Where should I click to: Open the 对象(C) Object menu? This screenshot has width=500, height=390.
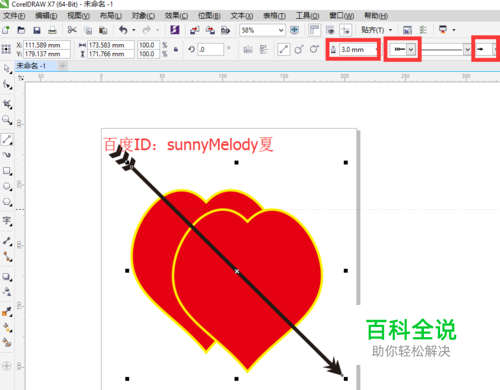(143, 16)
